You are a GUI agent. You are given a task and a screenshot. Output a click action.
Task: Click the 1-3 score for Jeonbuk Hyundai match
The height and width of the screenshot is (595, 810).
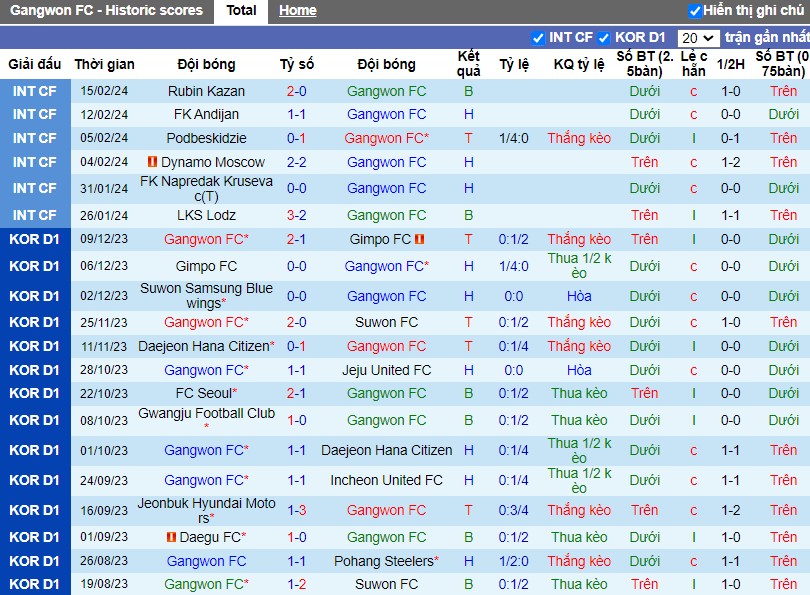coord(297,510)
